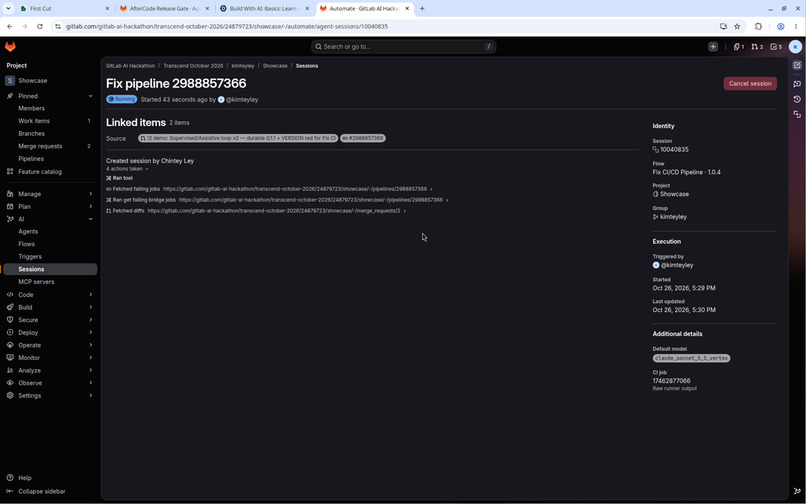Open CI job 17462877066 link
The height and width of the screenshot is (504, 806).
click(671, 381)
